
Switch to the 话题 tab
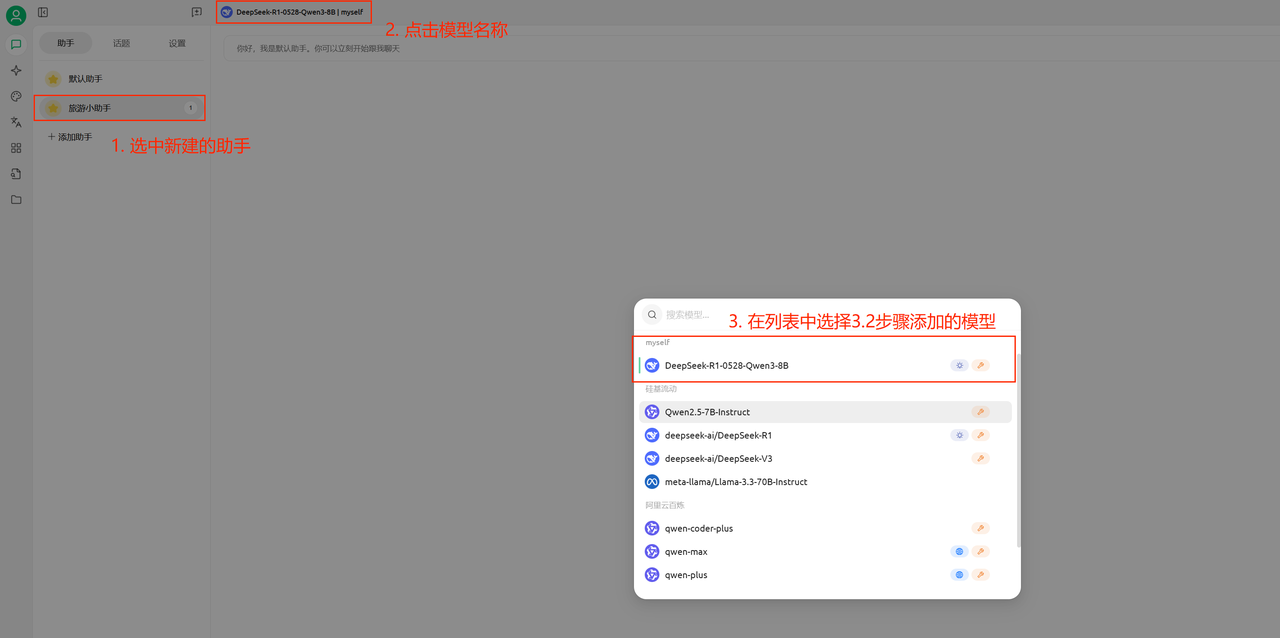[121, 43]
